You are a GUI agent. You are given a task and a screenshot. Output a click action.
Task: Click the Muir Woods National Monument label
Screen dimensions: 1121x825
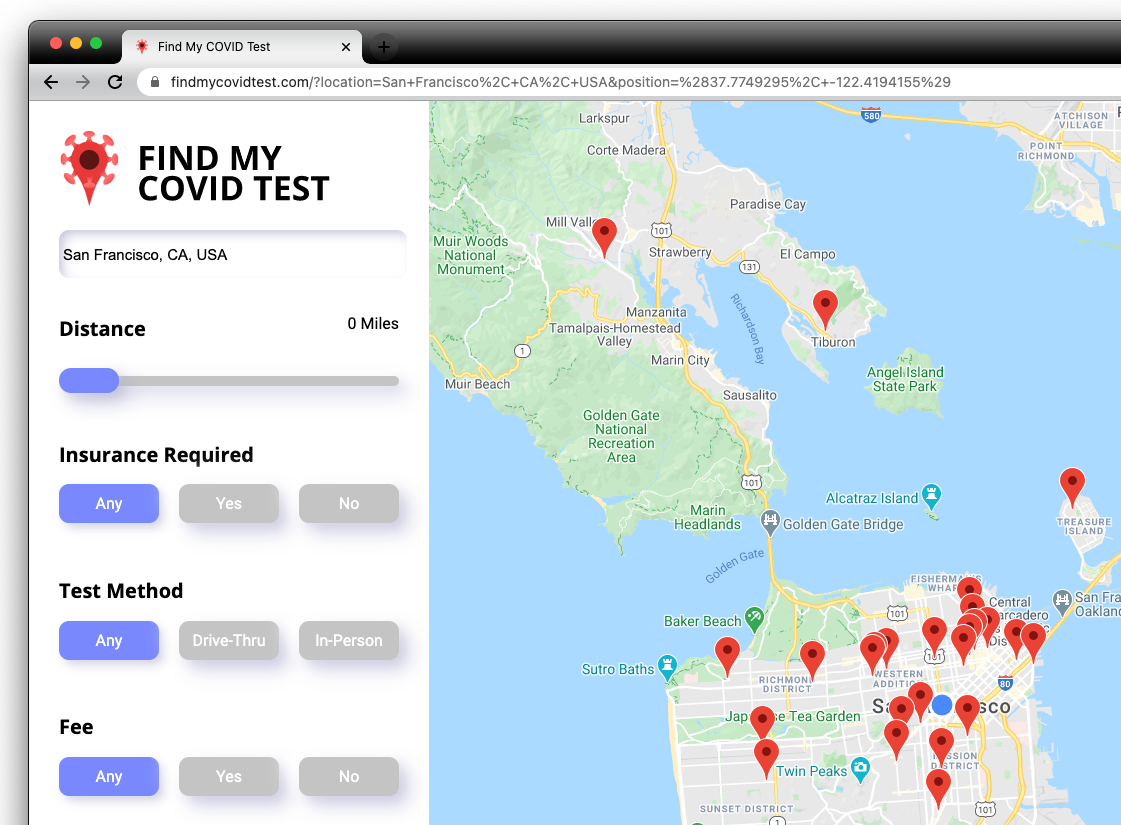coord(470,255)
